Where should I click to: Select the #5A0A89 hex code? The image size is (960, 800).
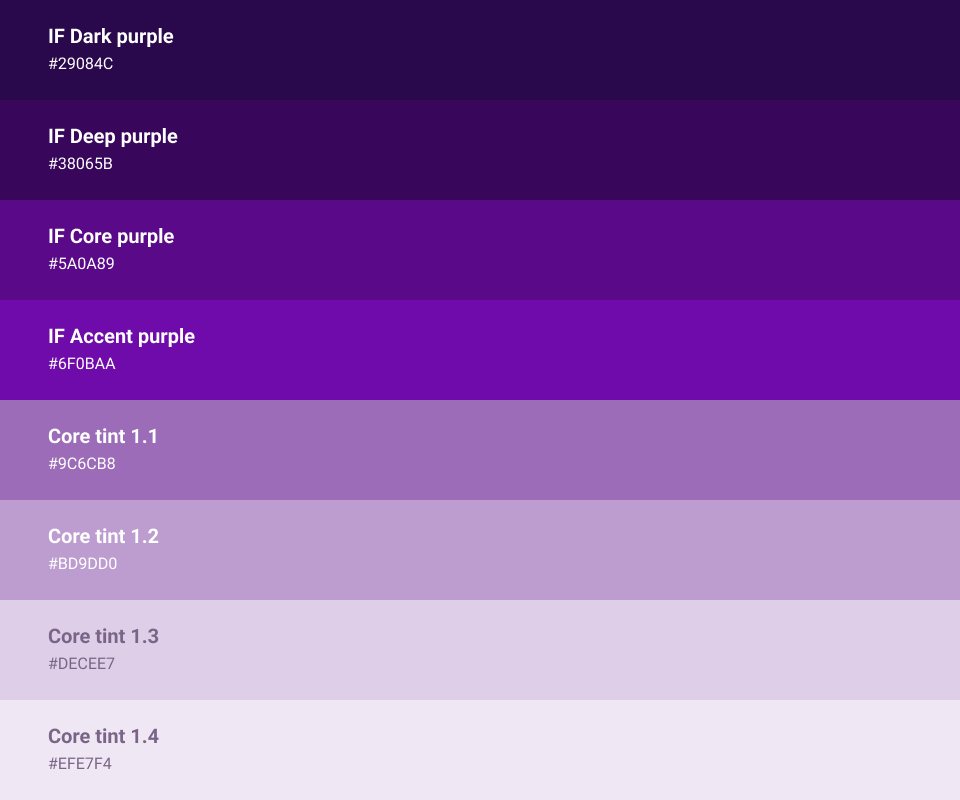tap(81, 264)
